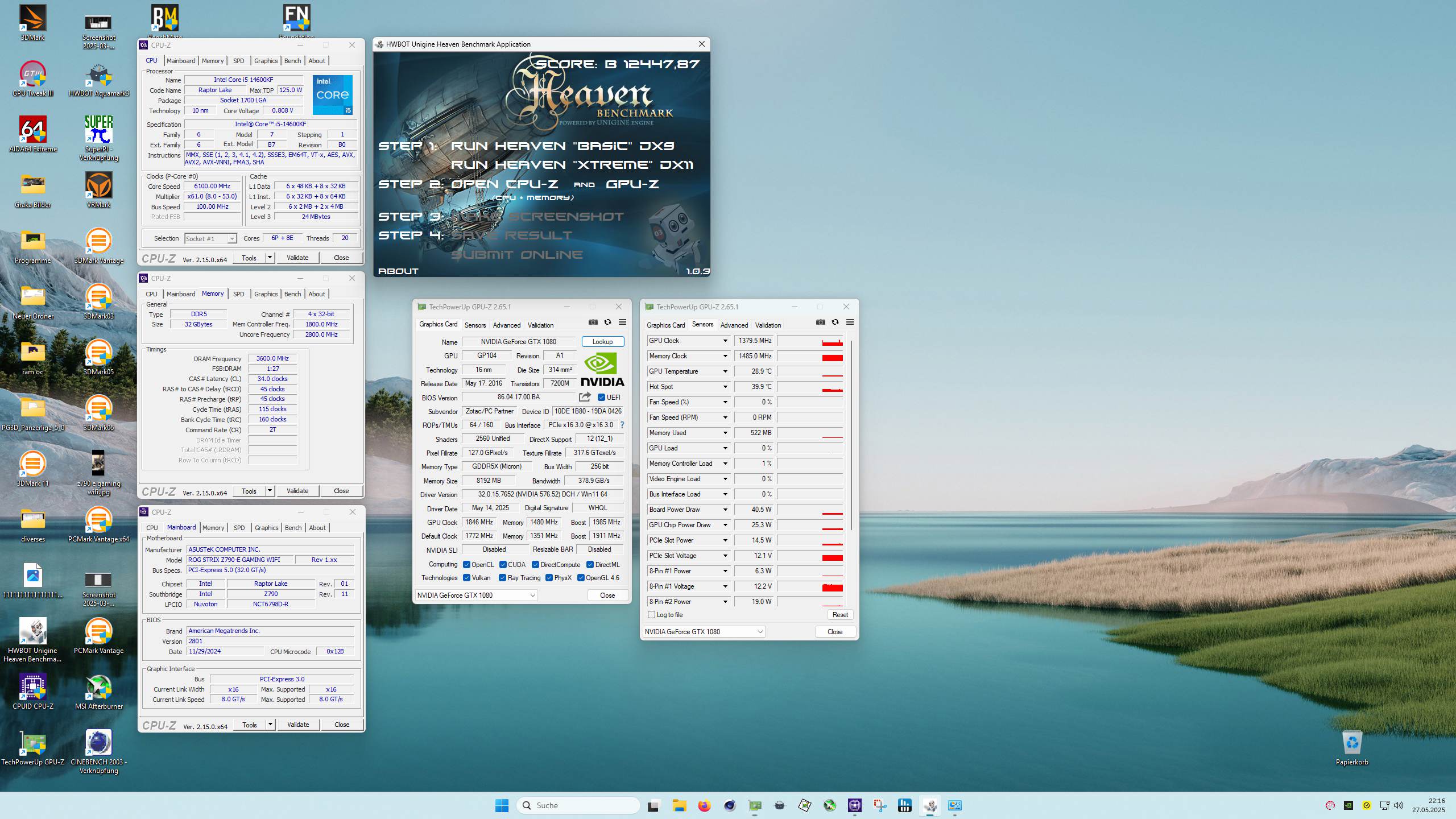Click RUN HEAVEN "XTREME" DX11 in HWBOT Heaven
The width and height of the screenshot is (1456, 819).
(x=572, y=165)
